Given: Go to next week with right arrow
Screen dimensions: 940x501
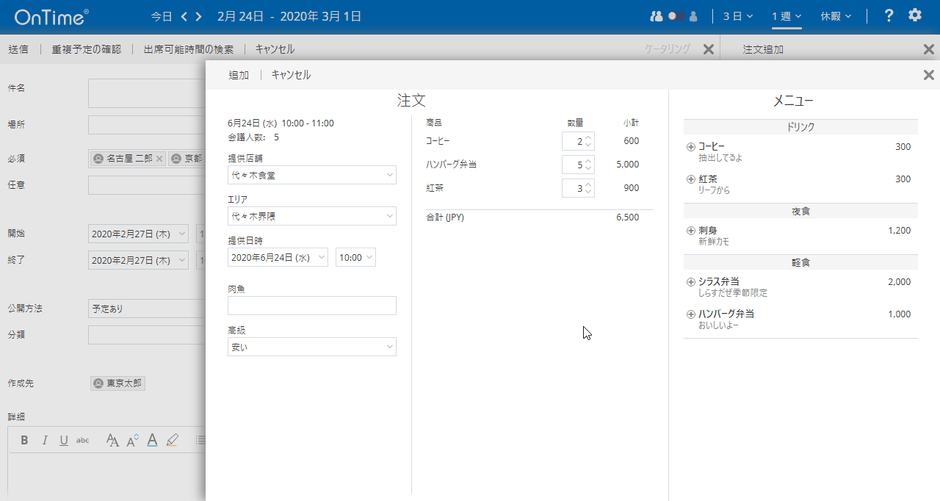Looking at the screenshot, I should point(198,17).
